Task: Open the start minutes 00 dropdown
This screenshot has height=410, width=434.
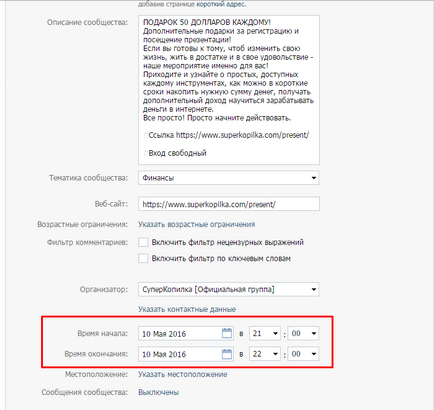Action: (303, 333)
